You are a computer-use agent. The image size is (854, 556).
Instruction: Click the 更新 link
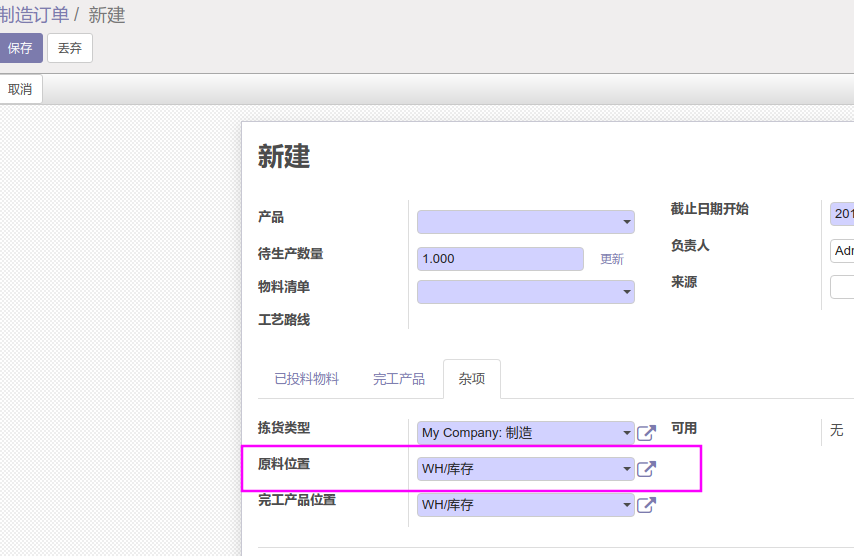pyautogui.click(x=612, y=259)
